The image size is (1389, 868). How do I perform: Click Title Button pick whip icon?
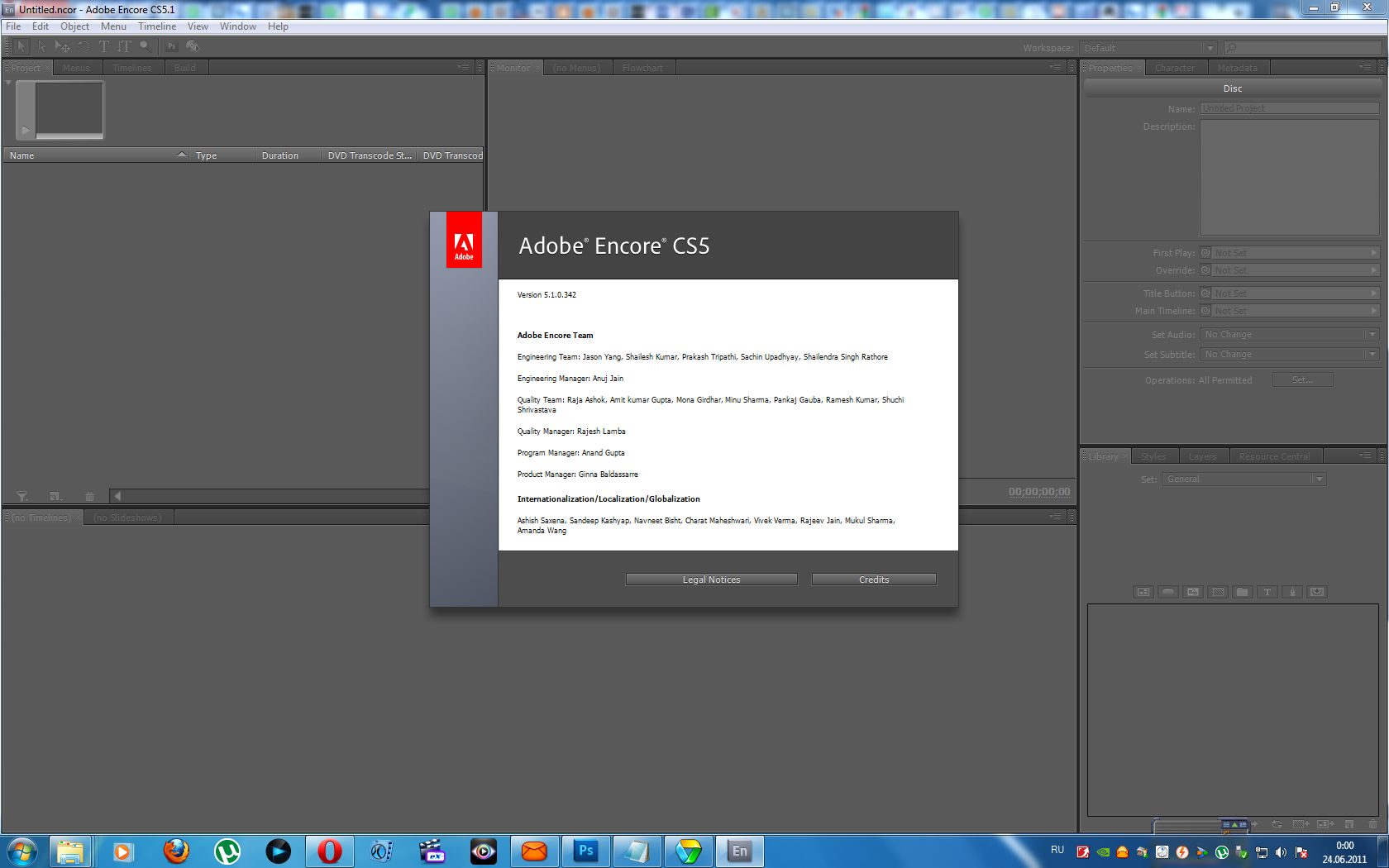click(x=1205, y=293)
